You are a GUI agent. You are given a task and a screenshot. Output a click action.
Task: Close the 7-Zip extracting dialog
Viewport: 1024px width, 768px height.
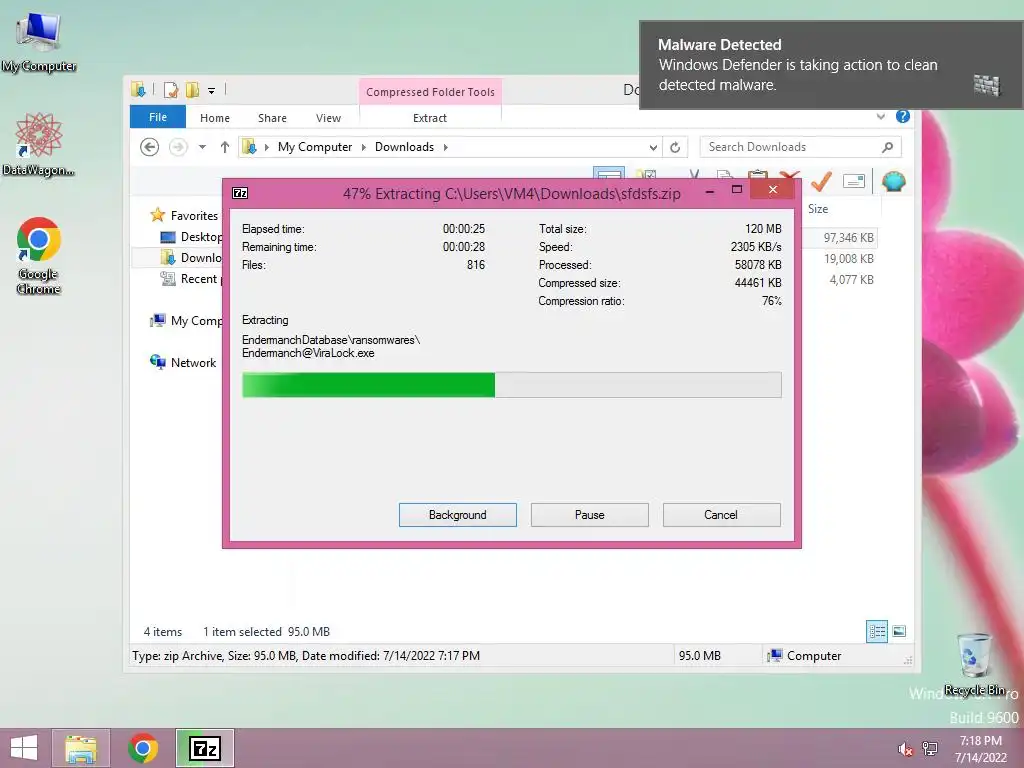coord(773,189)
